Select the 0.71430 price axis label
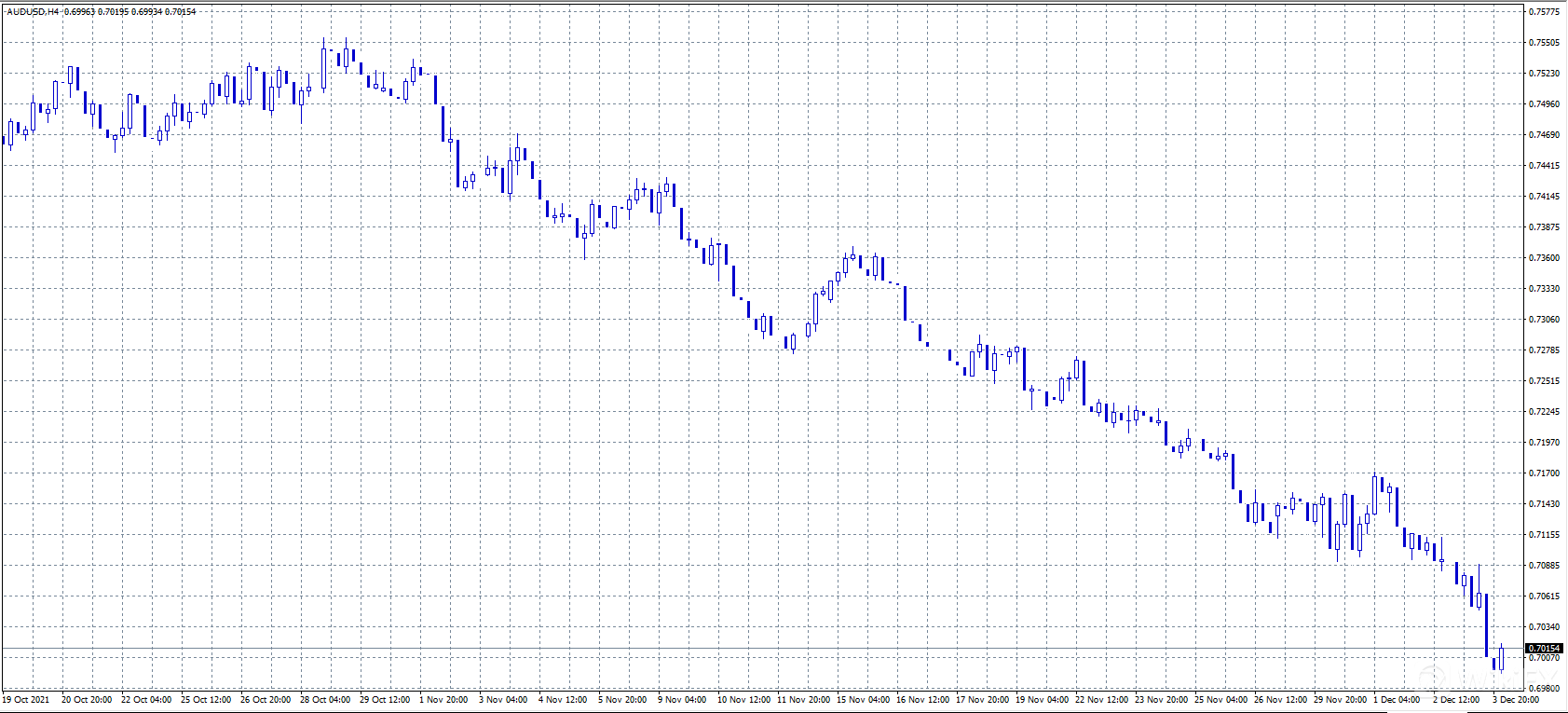The width and height of the screenshot is (1568, 713). point(1544,504)
